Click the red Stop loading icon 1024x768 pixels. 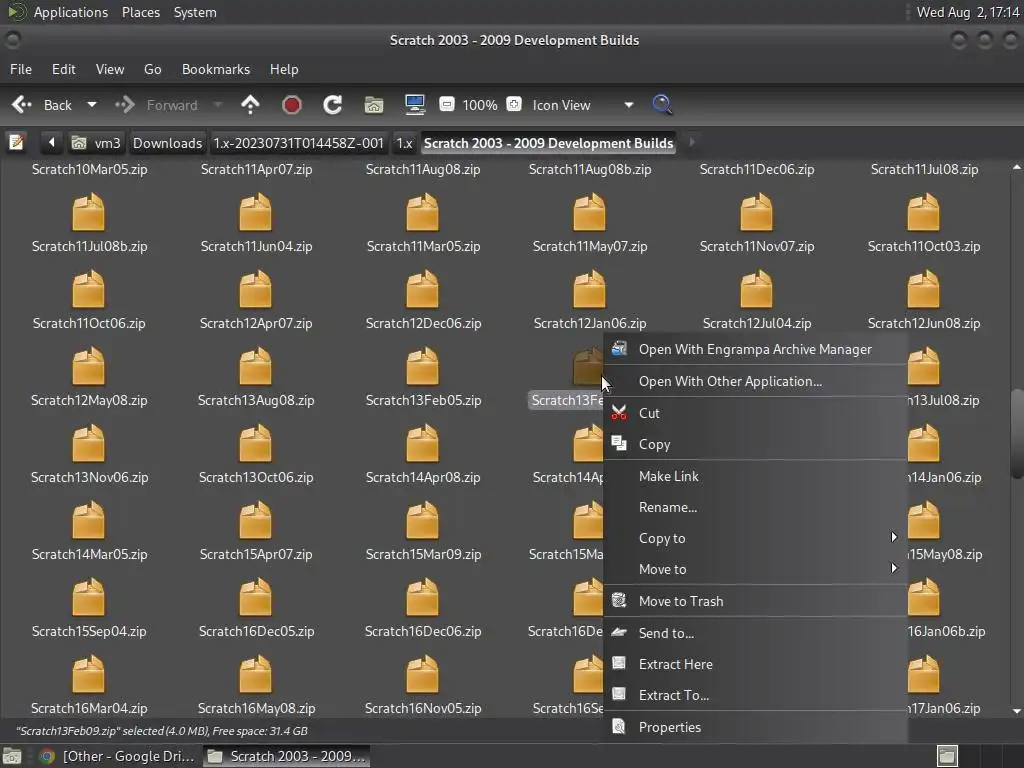coord(291,104)
